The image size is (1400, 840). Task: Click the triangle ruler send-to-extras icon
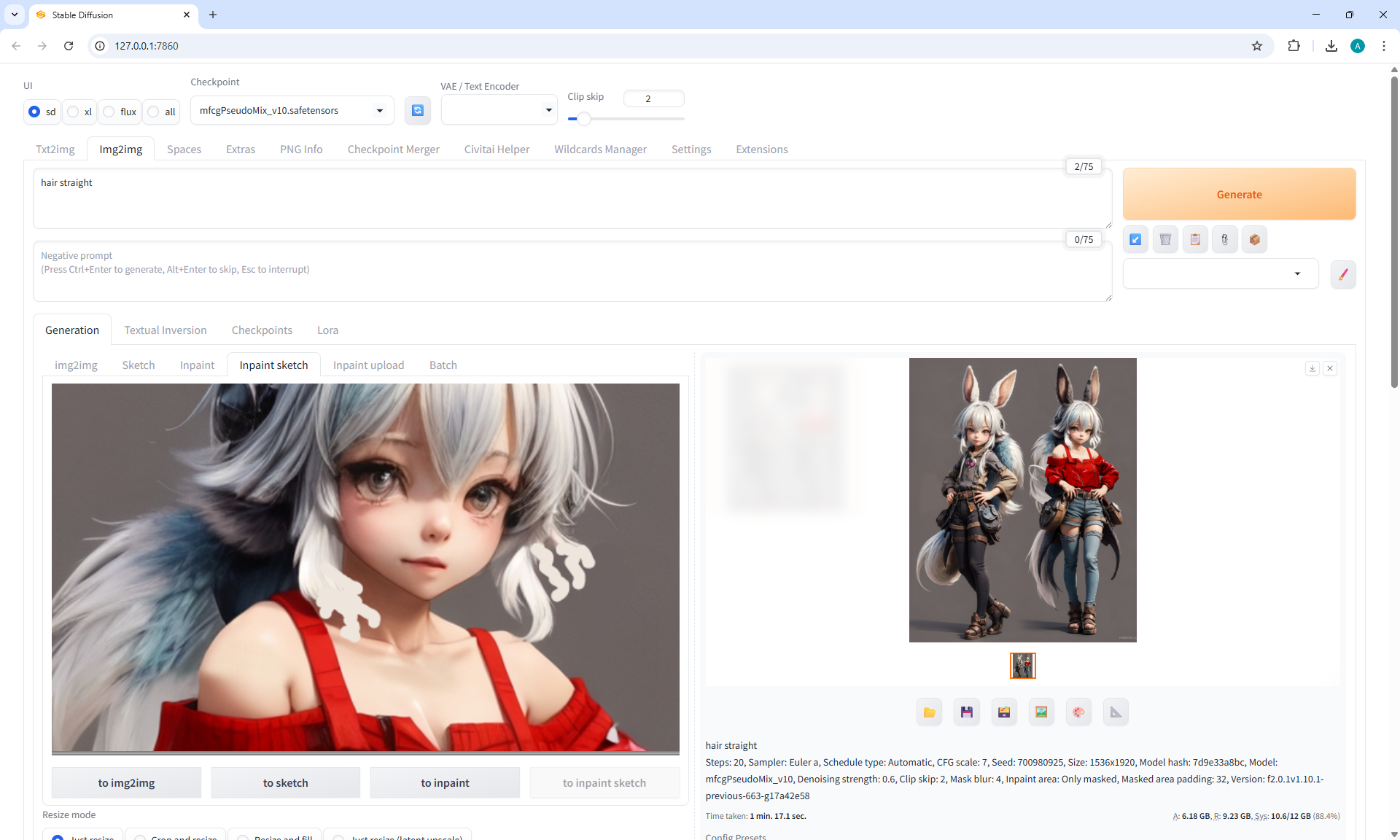(x=1116, y=712)
